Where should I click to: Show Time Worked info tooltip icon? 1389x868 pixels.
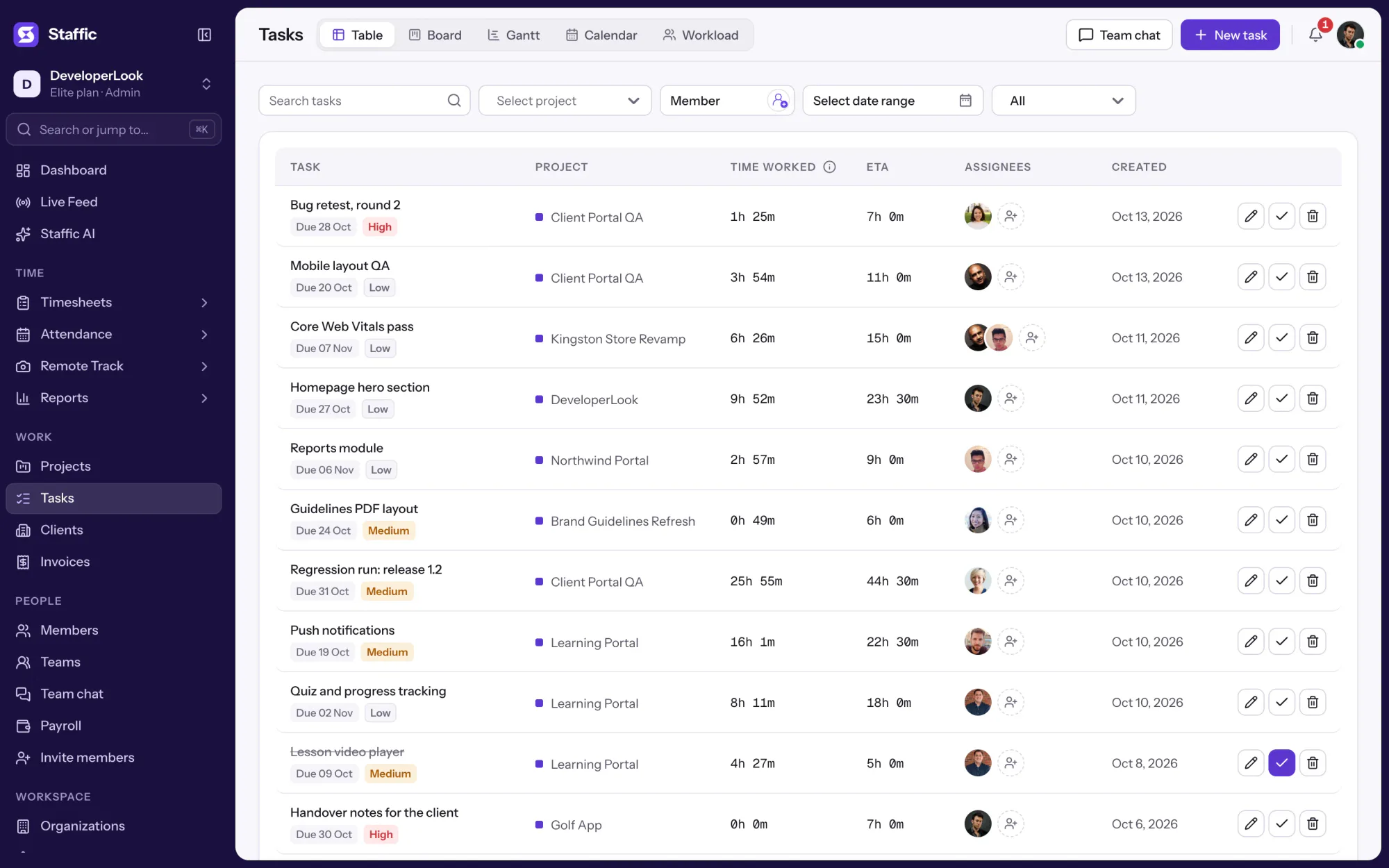pyautogui.click(x=829, y=167)
